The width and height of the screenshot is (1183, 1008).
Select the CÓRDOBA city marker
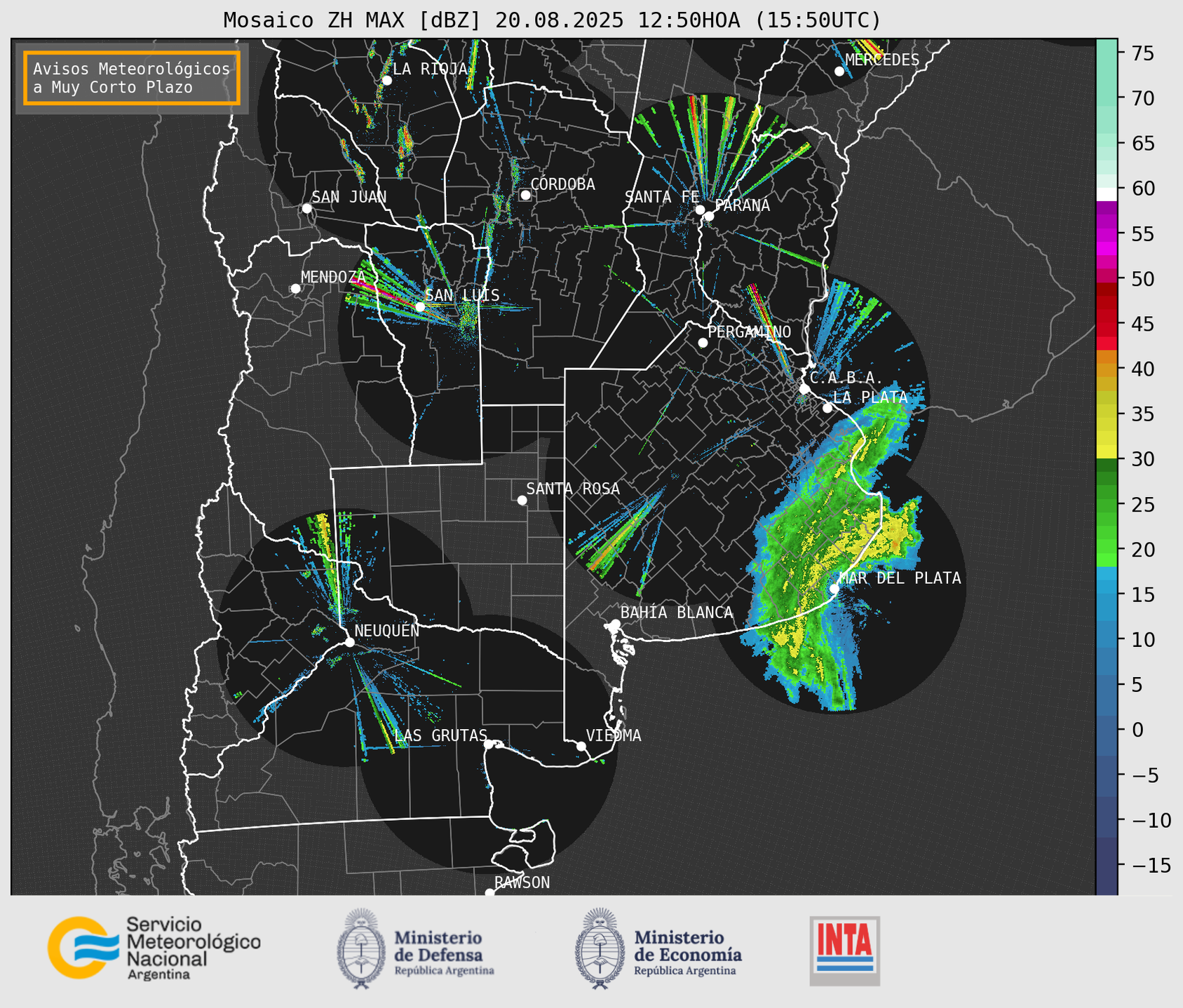(525, 195)
